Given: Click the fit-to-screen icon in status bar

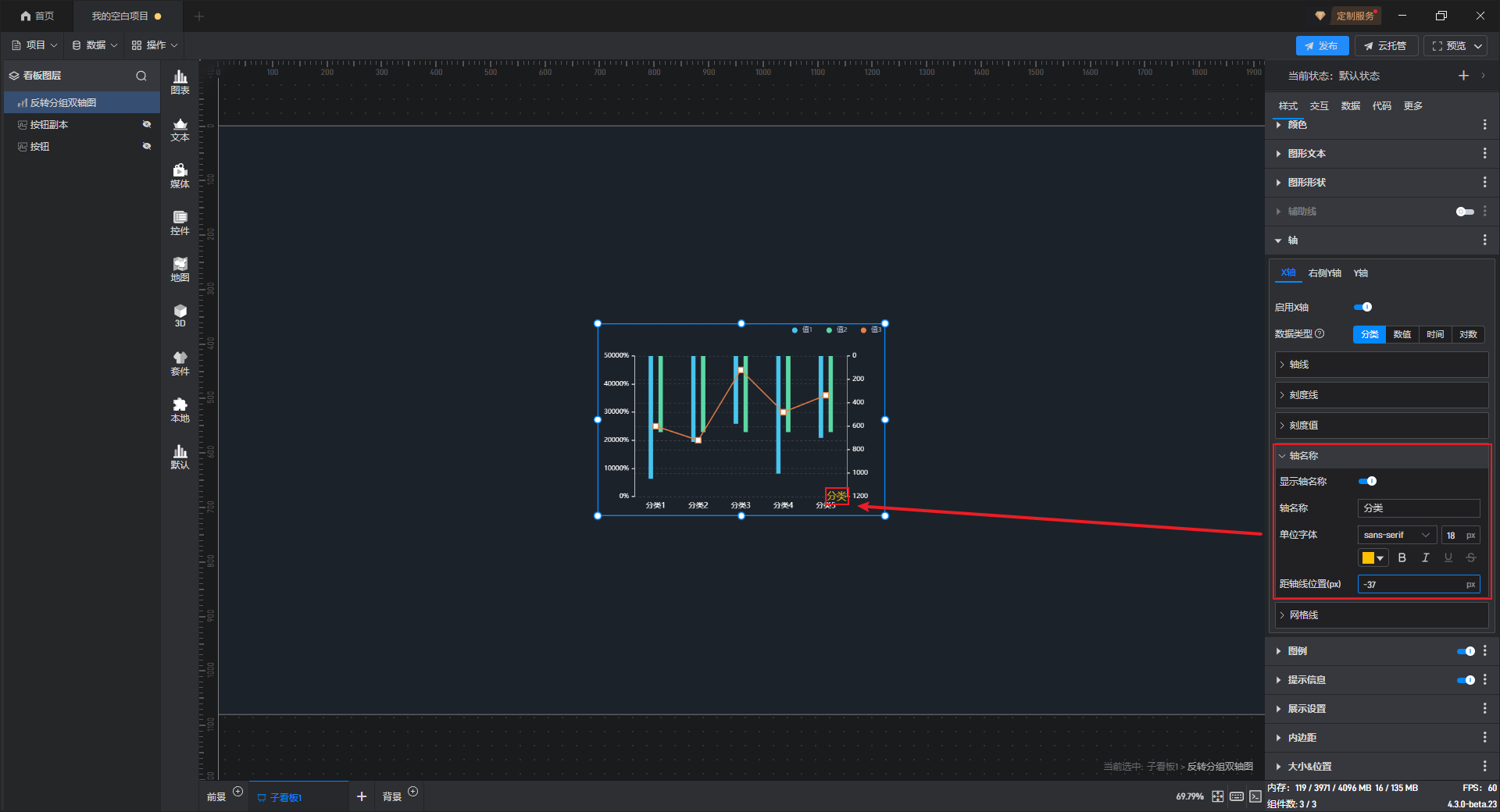Looking at the screenshot, I should (1218, 796).
